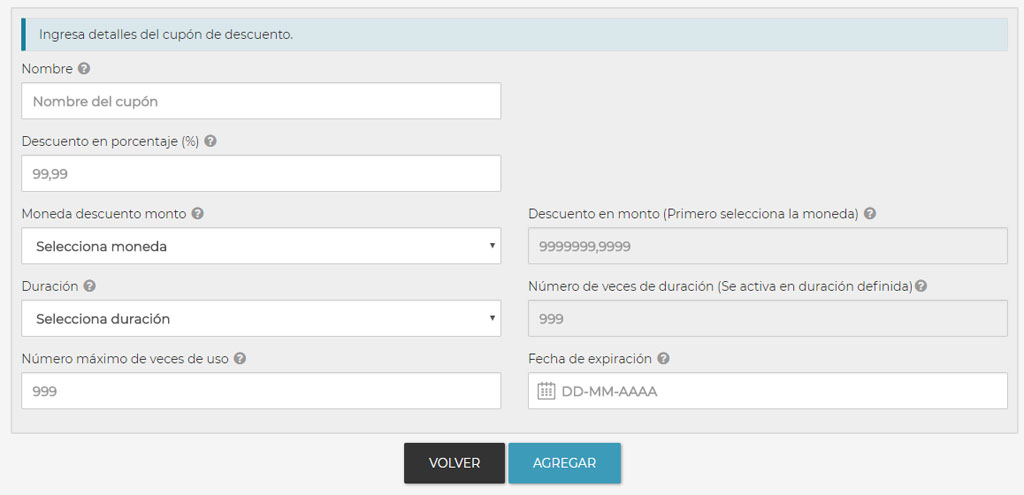Show help icon for Descuento en porcentaje
The width and height of the screenshot is (1024, 495).
[x=210, y=141]
